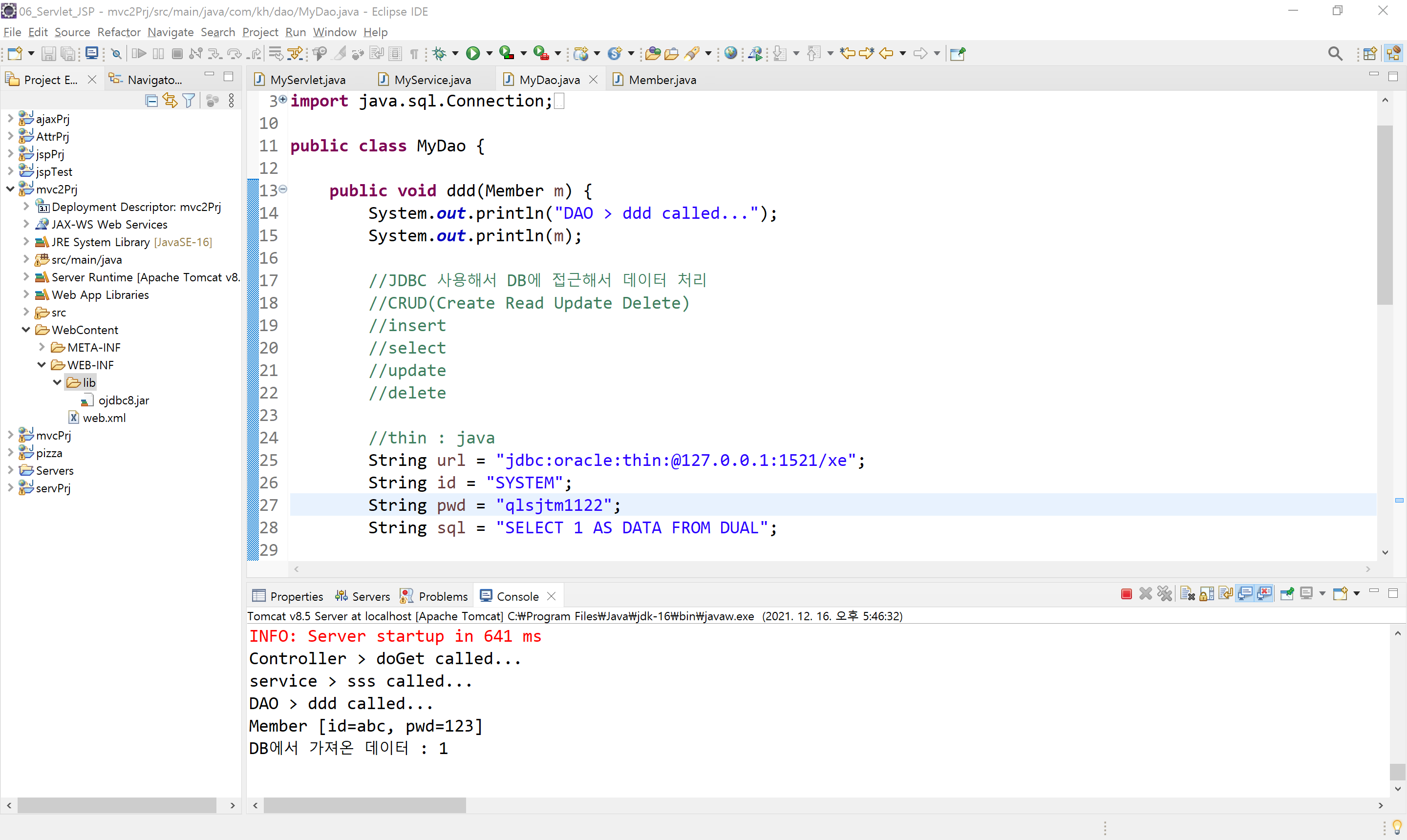Select ojdbc8.jar in project tree

tap(115, 400)
